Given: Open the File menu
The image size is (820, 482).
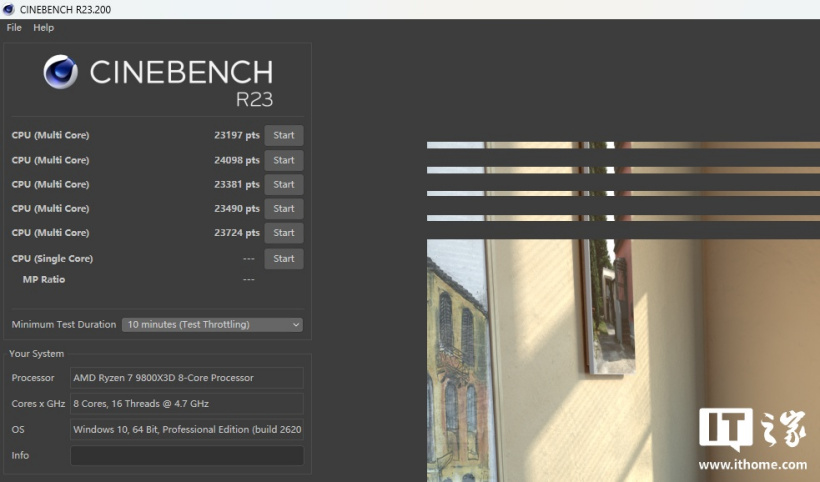Looking at the screenshot, I should pos(14,28).
